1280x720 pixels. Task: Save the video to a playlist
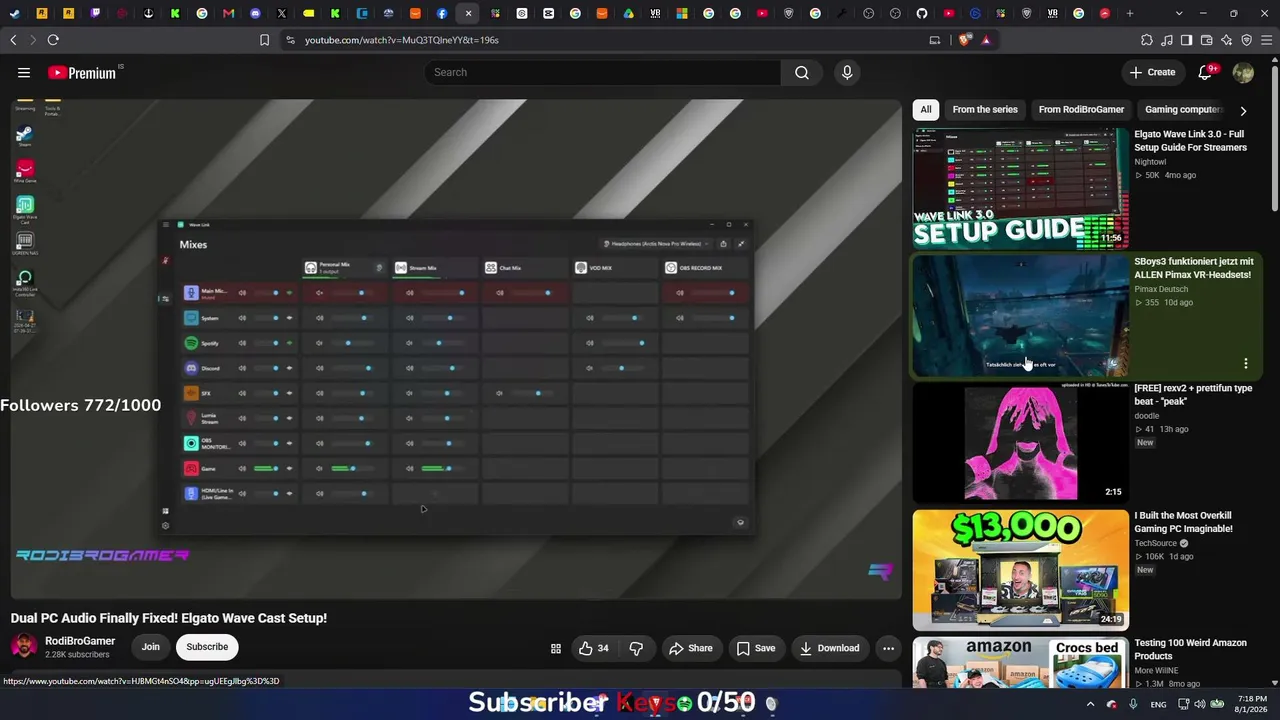coord(756,648)
